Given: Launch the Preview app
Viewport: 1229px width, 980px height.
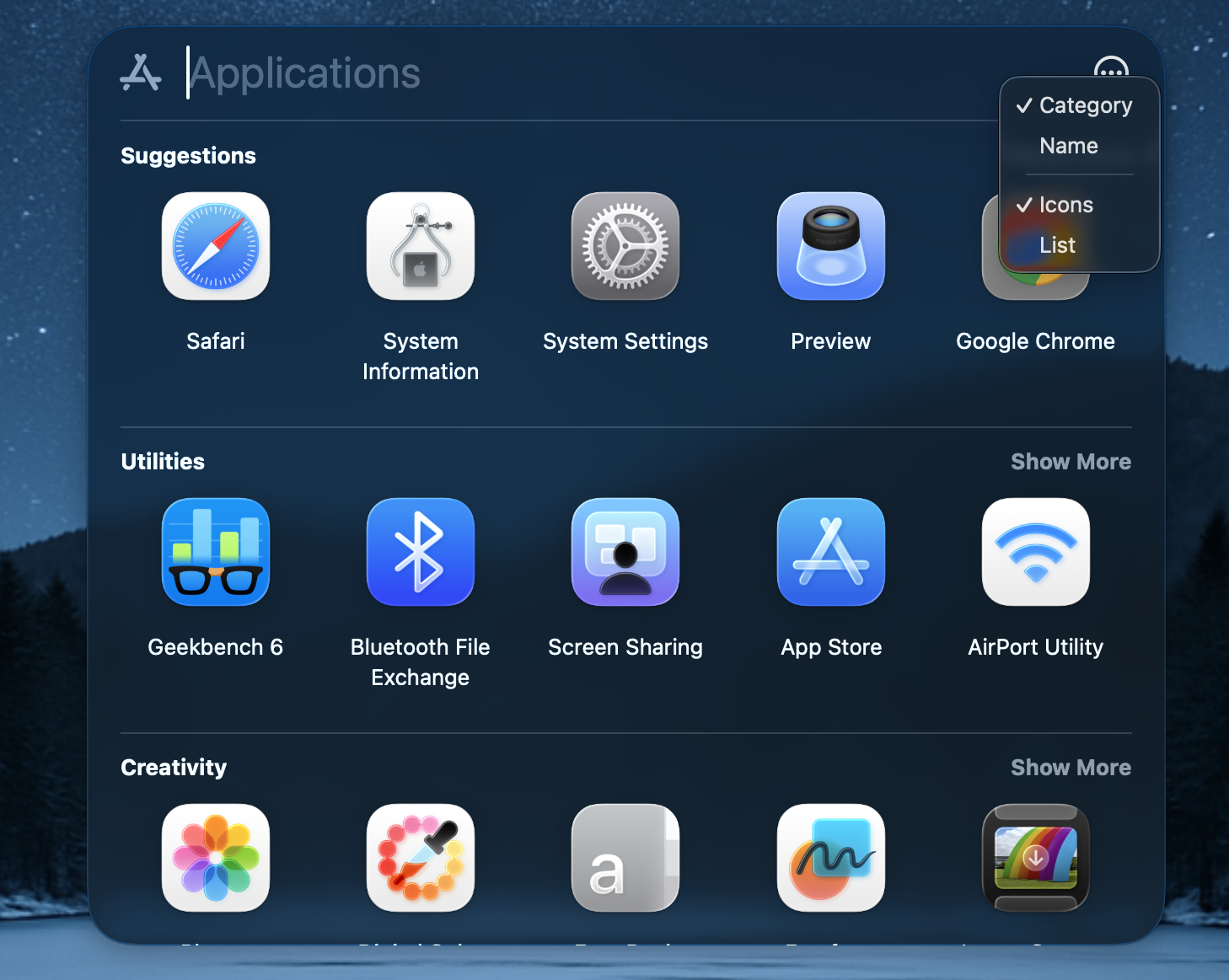Looking at the screenshot, I should pyautogui.click(x=830, y=246).
